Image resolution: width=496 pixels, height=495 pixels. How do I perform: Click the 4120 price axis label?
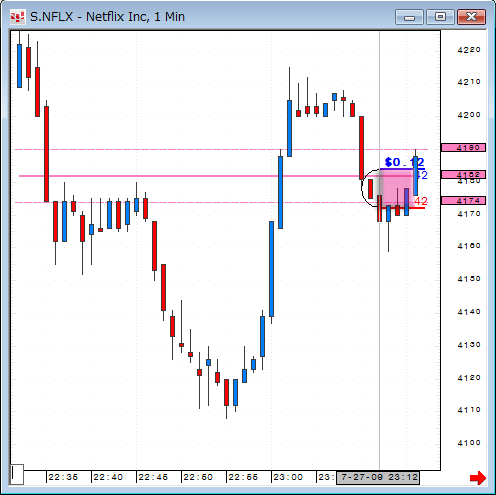pos(469,378)
